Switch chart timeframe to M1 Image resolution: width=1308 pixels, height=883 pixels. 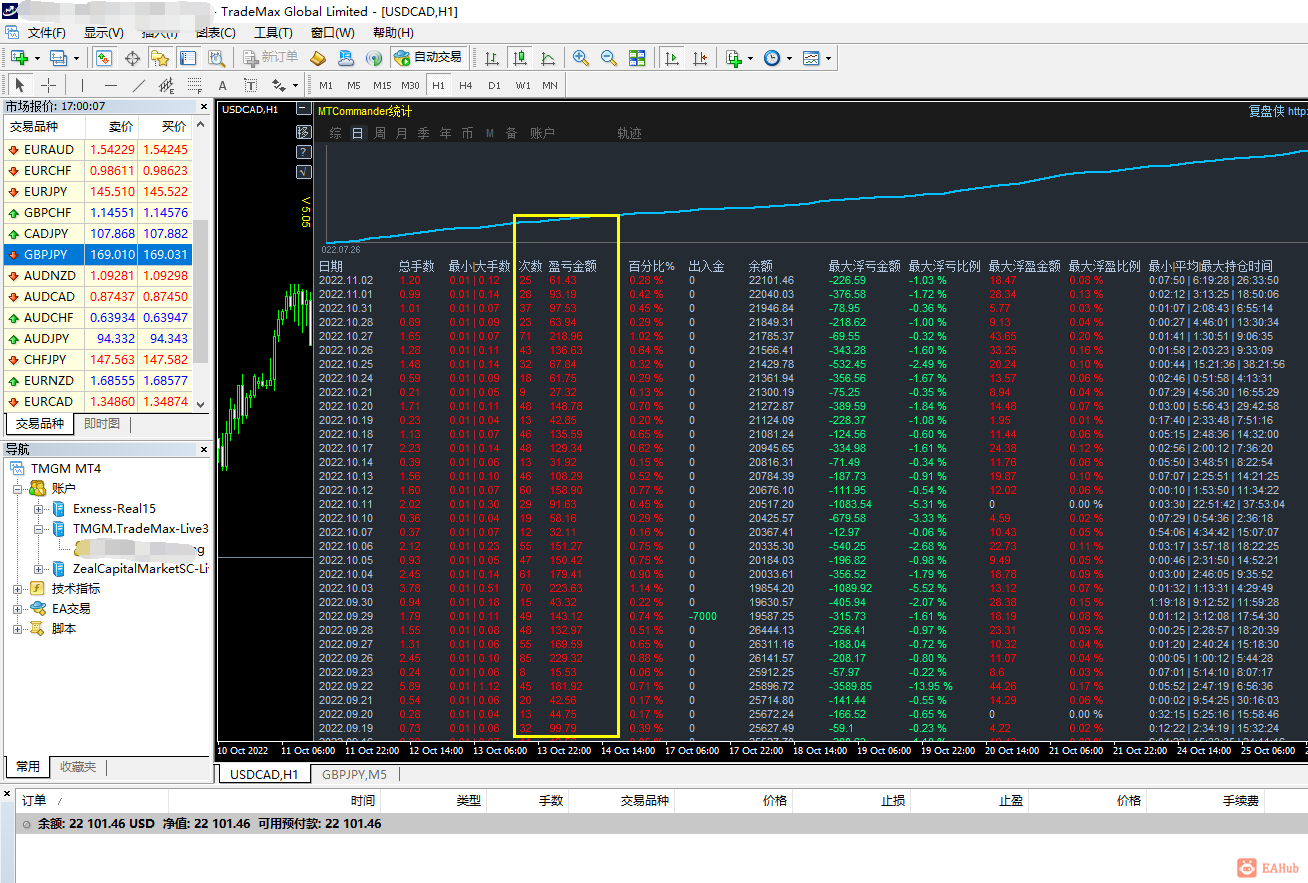pos(326,85)
